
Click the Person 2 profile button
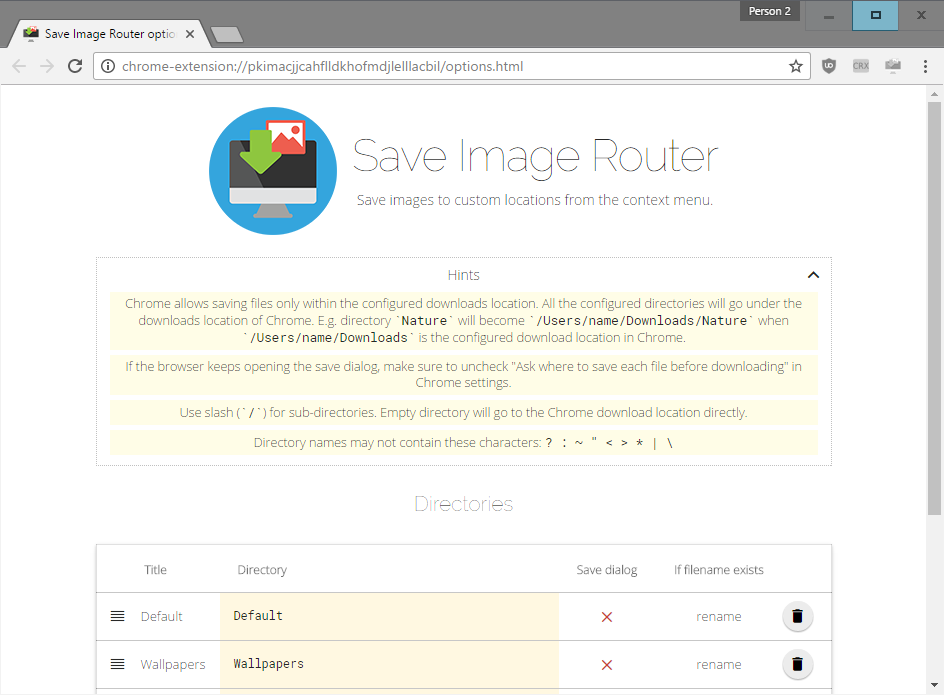(769, 11)
